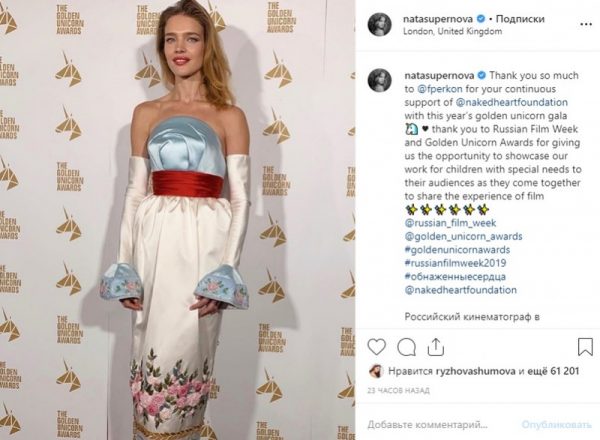Viewport: 600px width, 440px height.
Task: View ryzhovashumova liker profile
Action: pos(476,371)
